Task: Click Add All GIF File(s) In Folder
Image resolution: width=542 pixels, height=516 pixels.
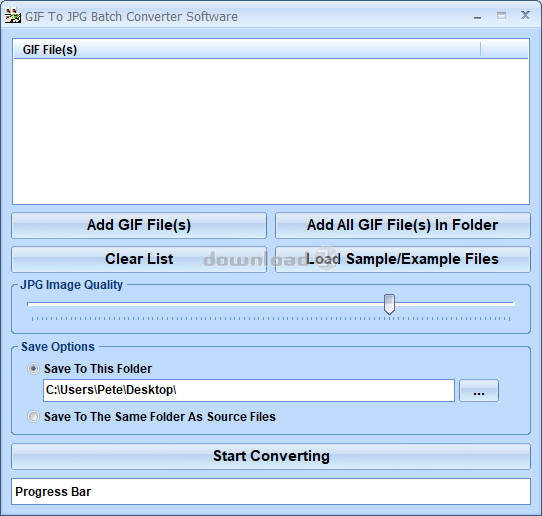Action: [x=403, y=225]
